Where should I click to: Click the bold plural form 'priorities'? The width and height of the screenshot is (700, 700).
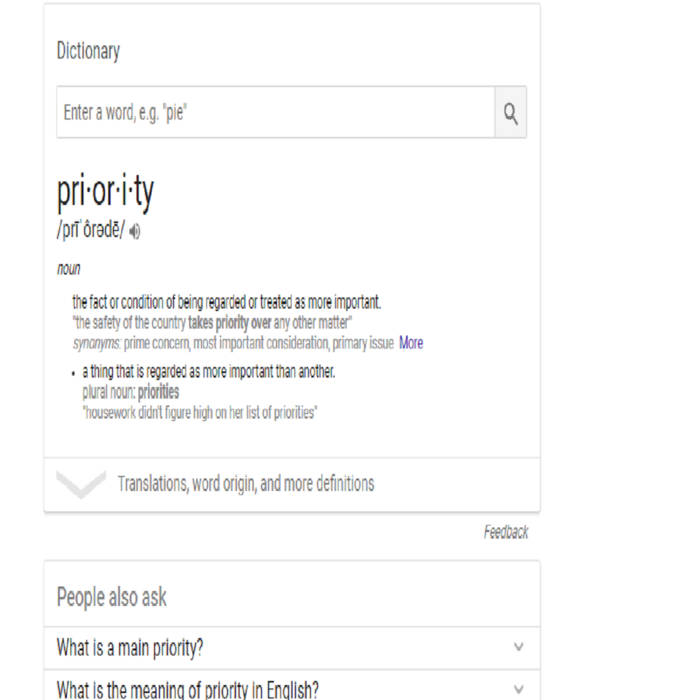(x=158, y=392)
